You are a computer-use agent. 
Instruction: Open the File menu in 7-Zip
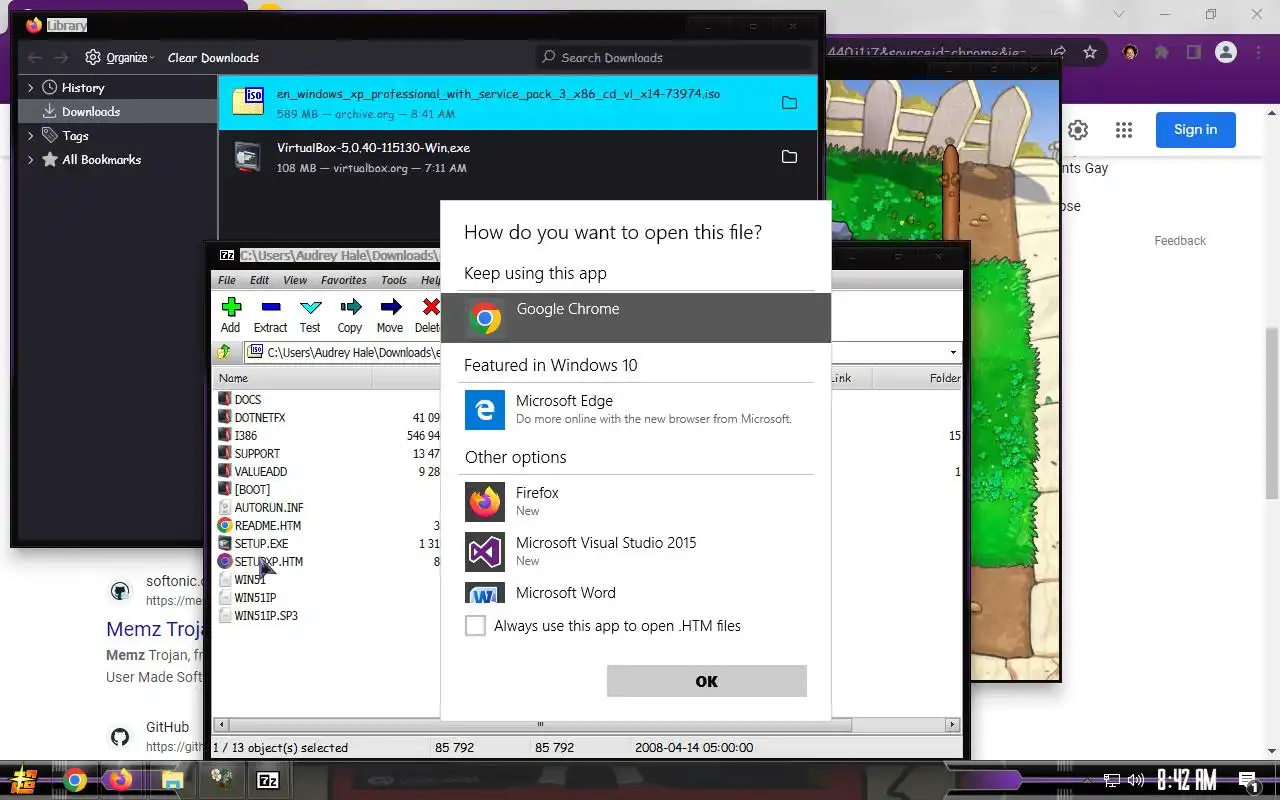(x=227, y=280)
